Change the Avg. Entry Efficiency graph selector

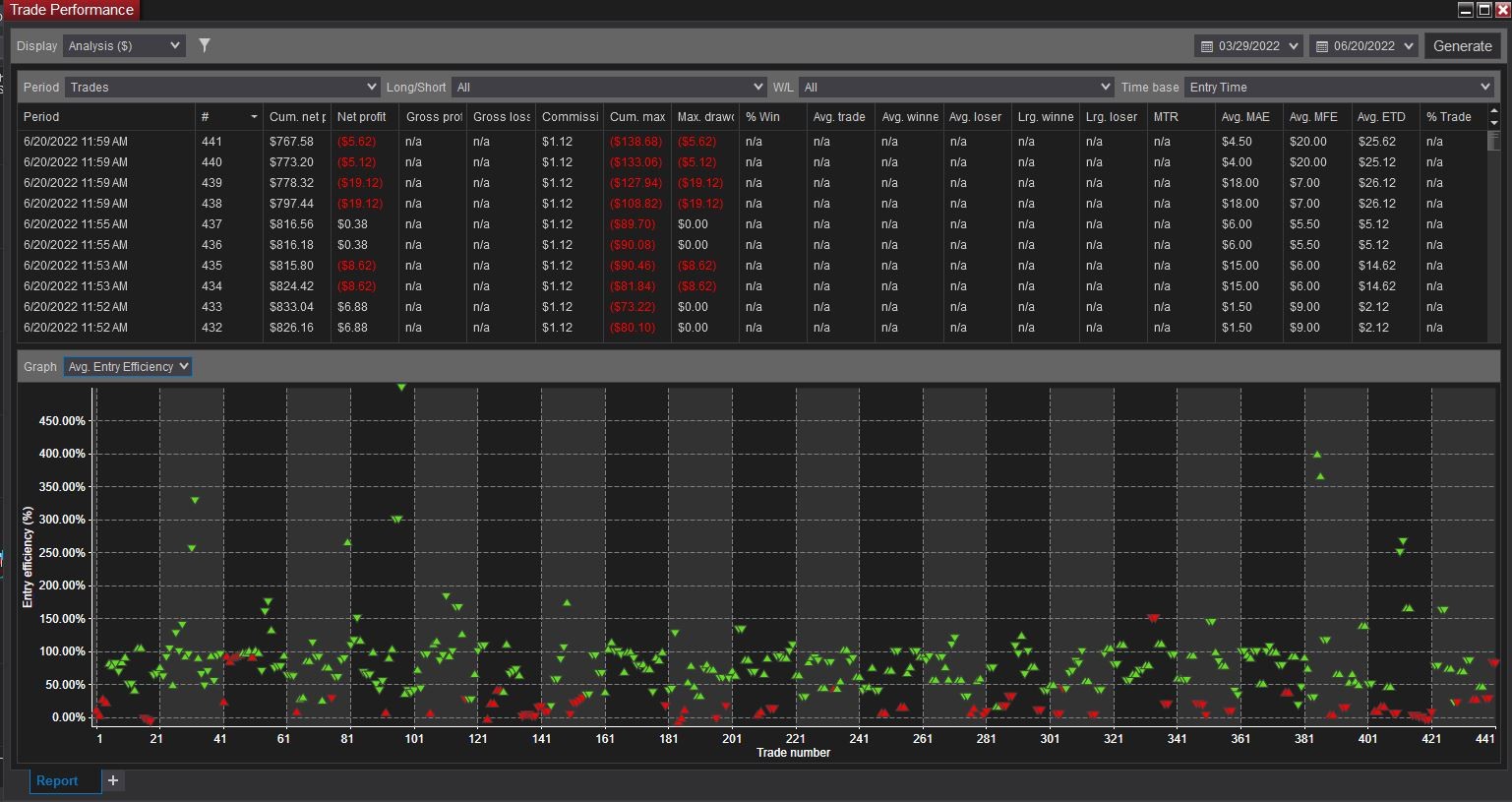(x=128, y=367)
